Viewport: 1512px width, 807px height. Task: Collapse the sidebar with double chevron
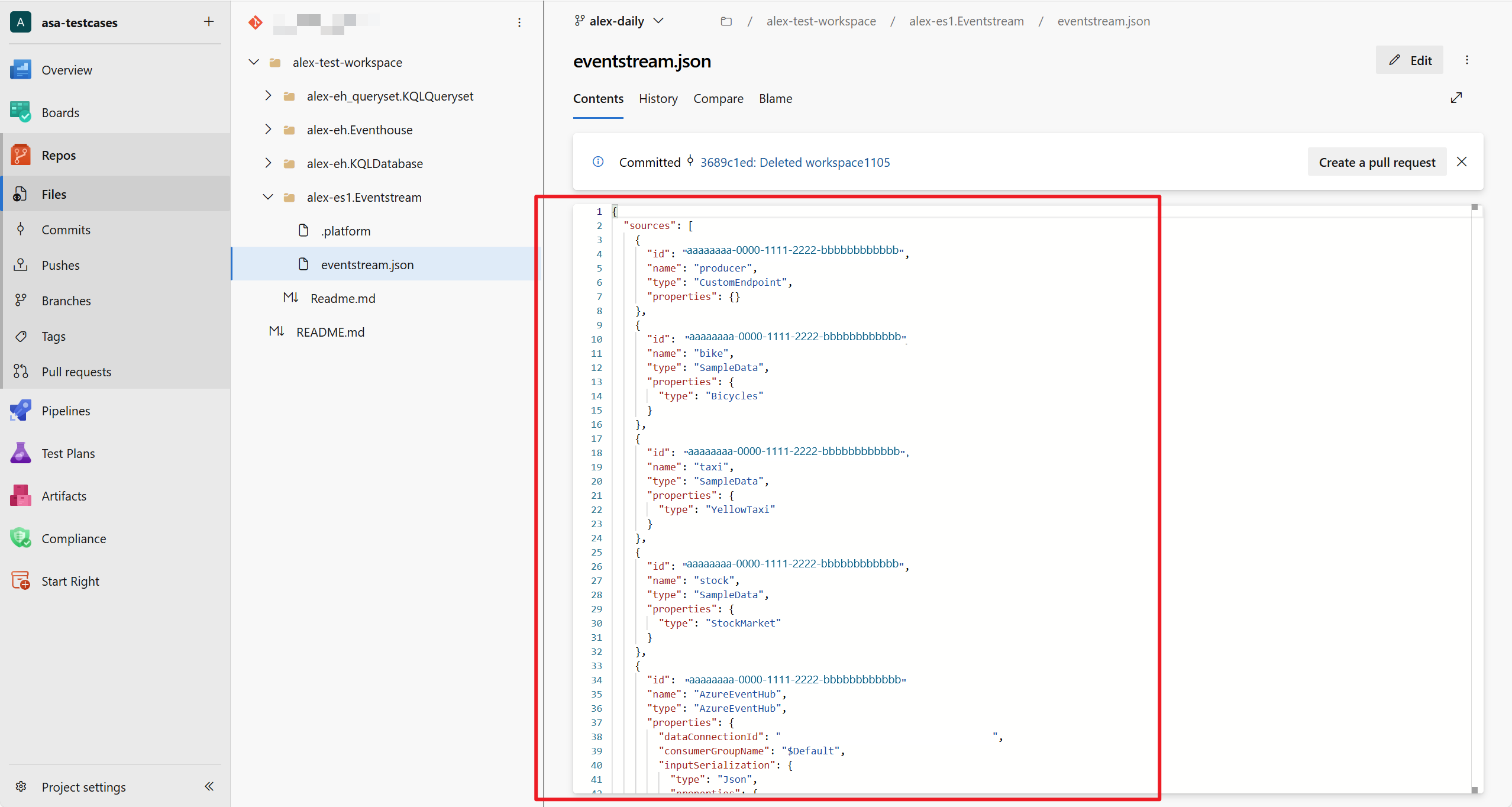(209, 786)
